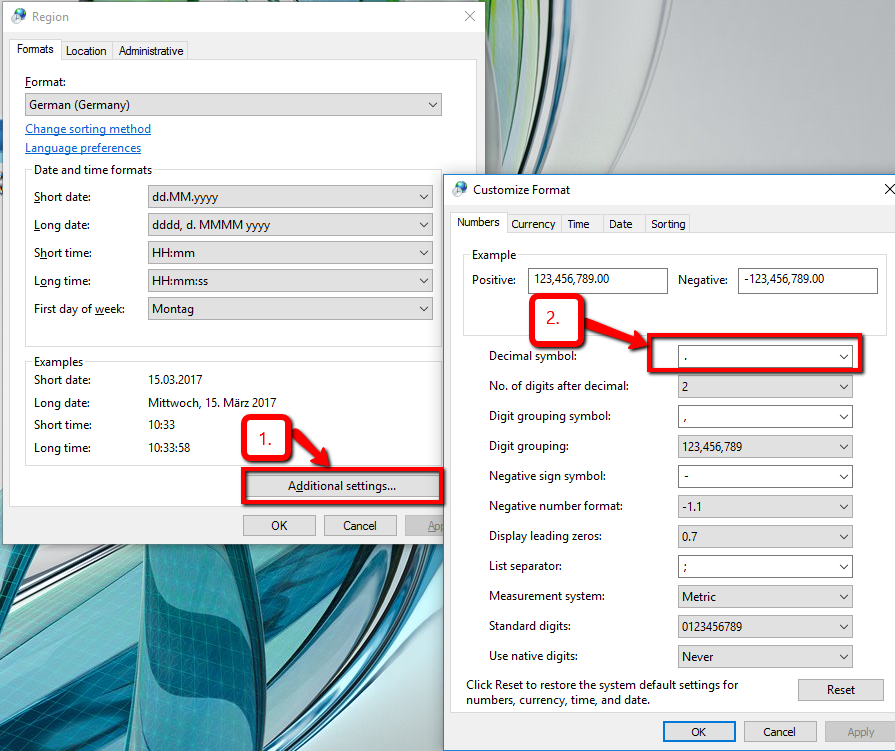This screenshot has width=895, height=751.
Task: Open the Language preferences link
Action: point(83,147)
